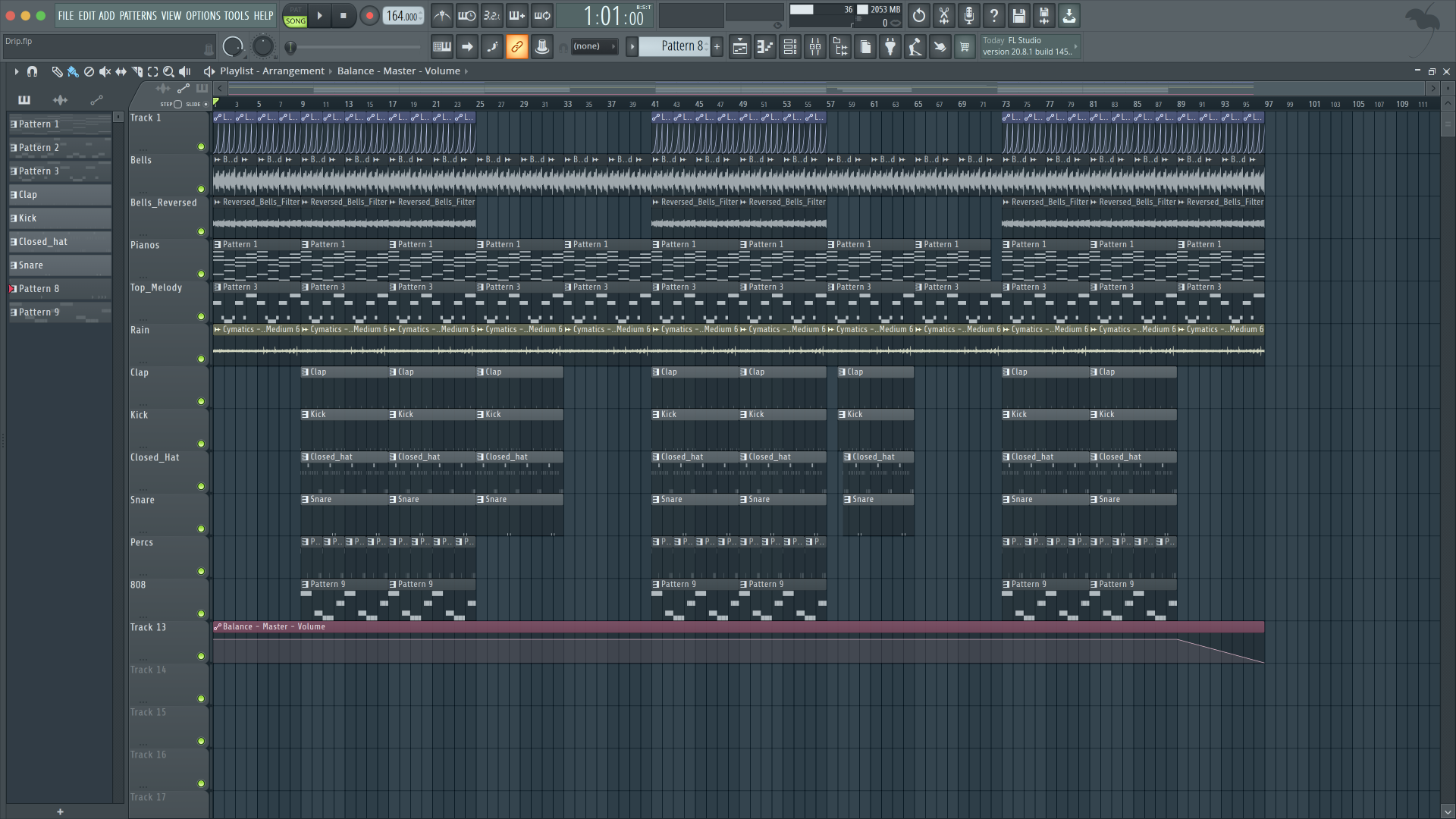Toggle loop recording button

(x=542, y=16)
